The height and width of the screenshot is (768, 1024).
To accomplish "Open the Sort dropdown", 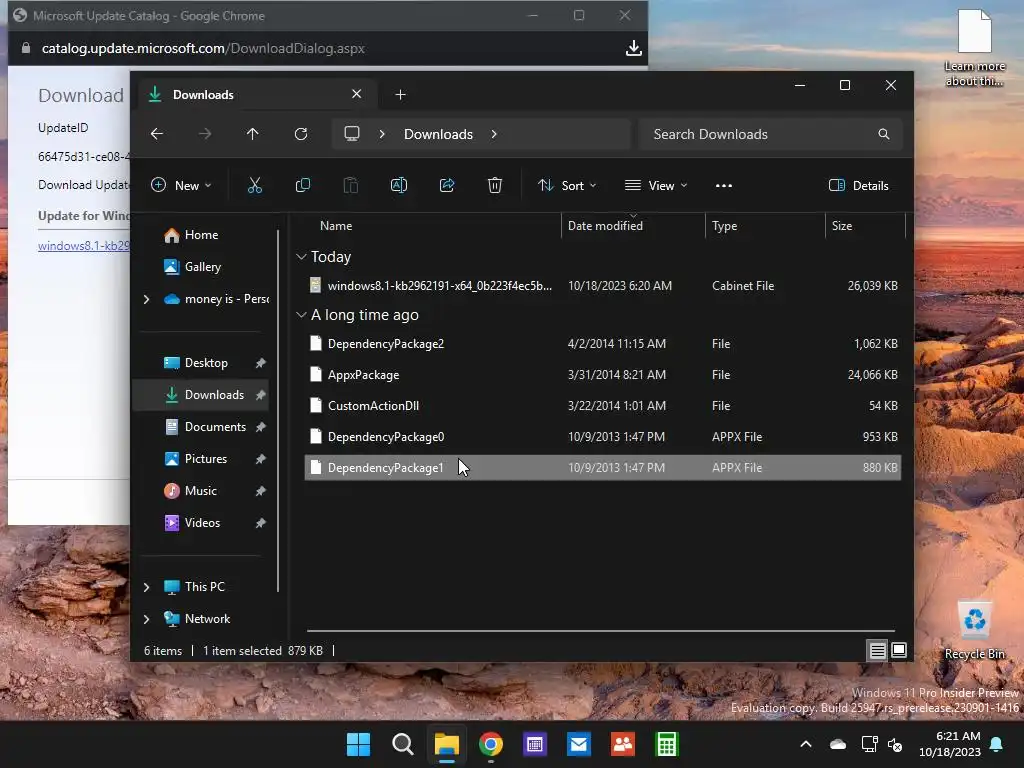I will tap(567, 185).
